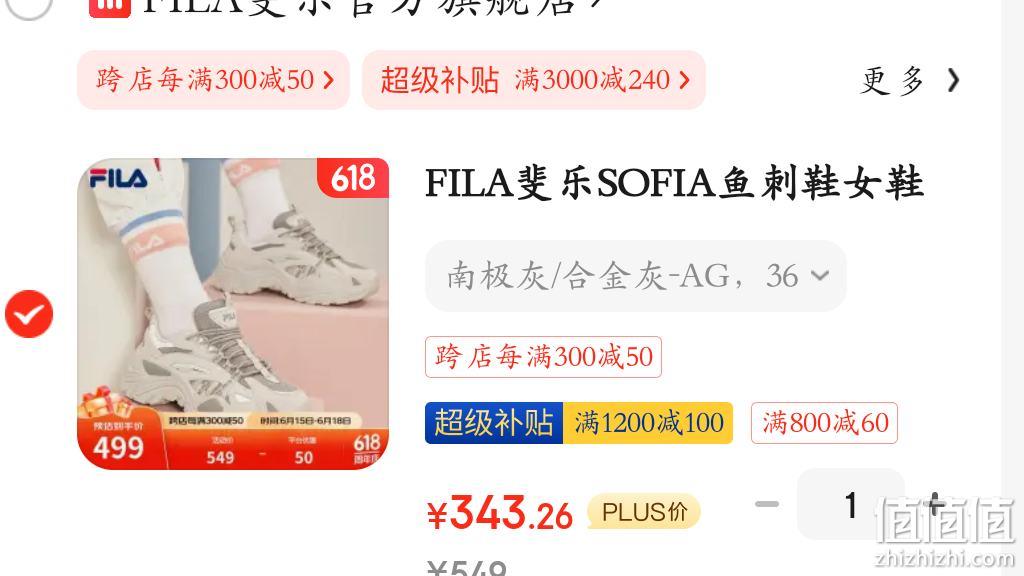The width and height of the screenshot is (1024, 576).
Task: Click the 满800减60 promo tag
Action: coord(824,423)
